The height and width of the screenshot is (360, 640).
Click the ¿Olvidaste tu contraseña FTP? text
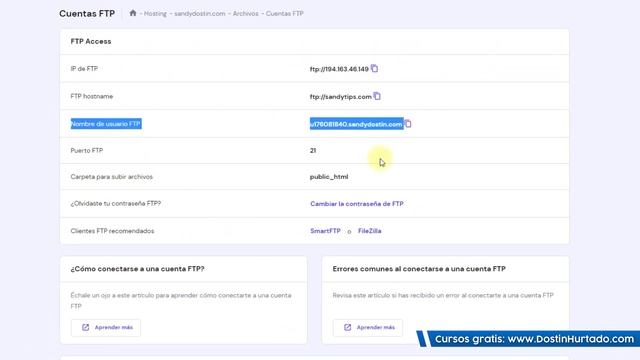(x=116, y=203)
